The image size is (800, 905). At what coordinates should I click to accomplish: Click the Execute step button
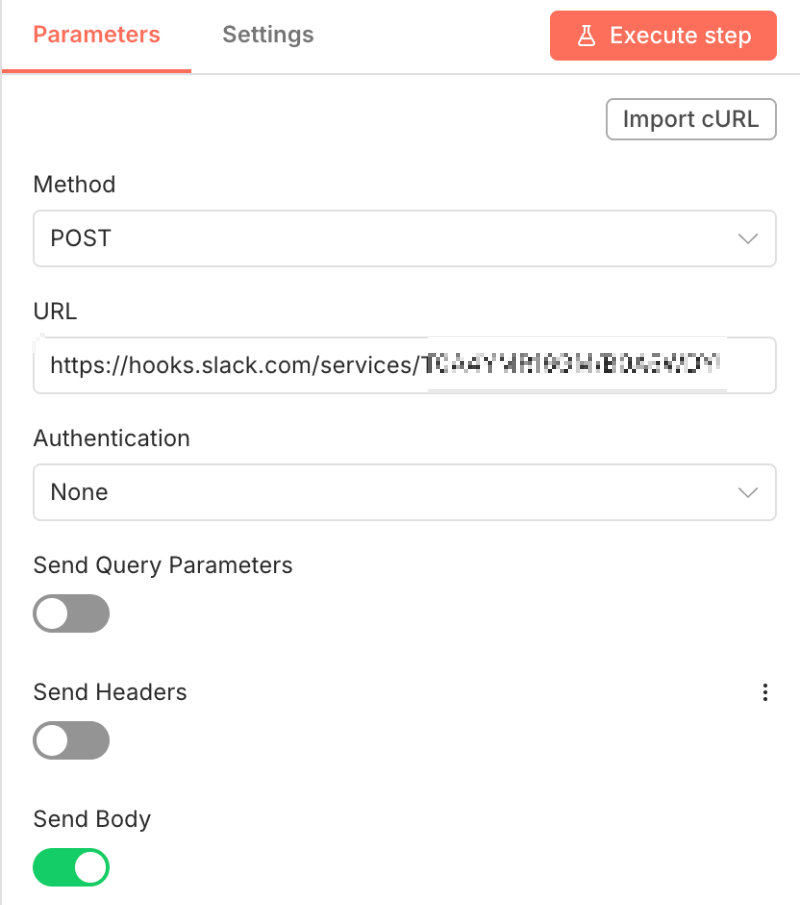coord(663,35)
